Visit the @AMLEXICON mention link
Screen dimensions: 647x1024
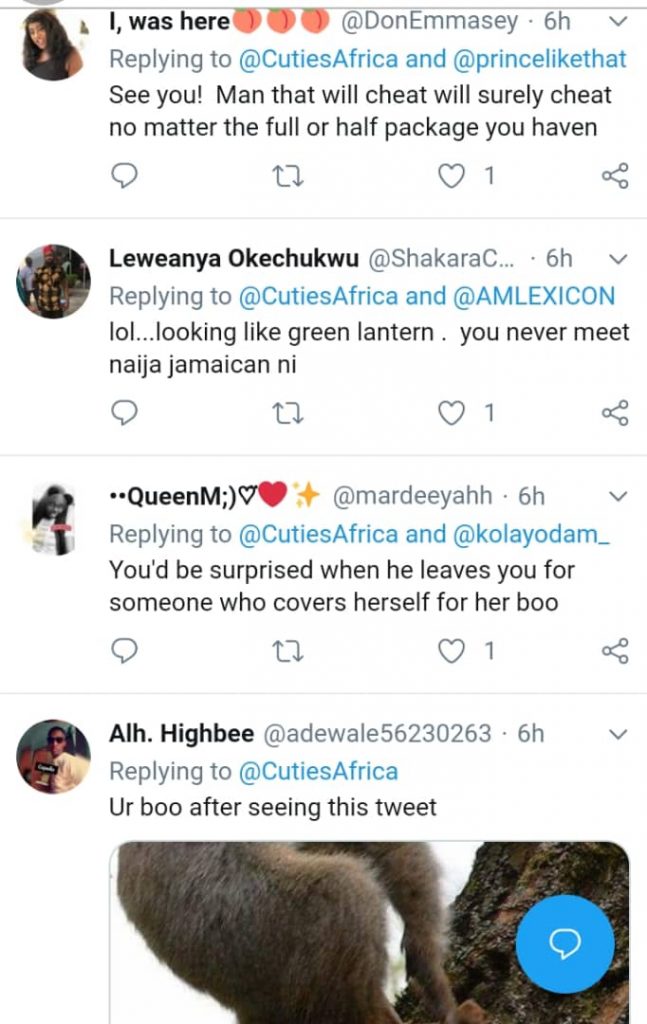tap(534, 296)
